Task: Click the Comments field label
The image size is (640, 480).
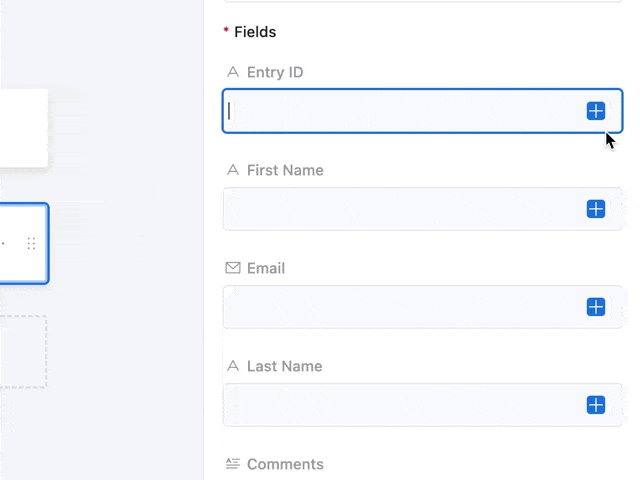Action: pos(285,464)
